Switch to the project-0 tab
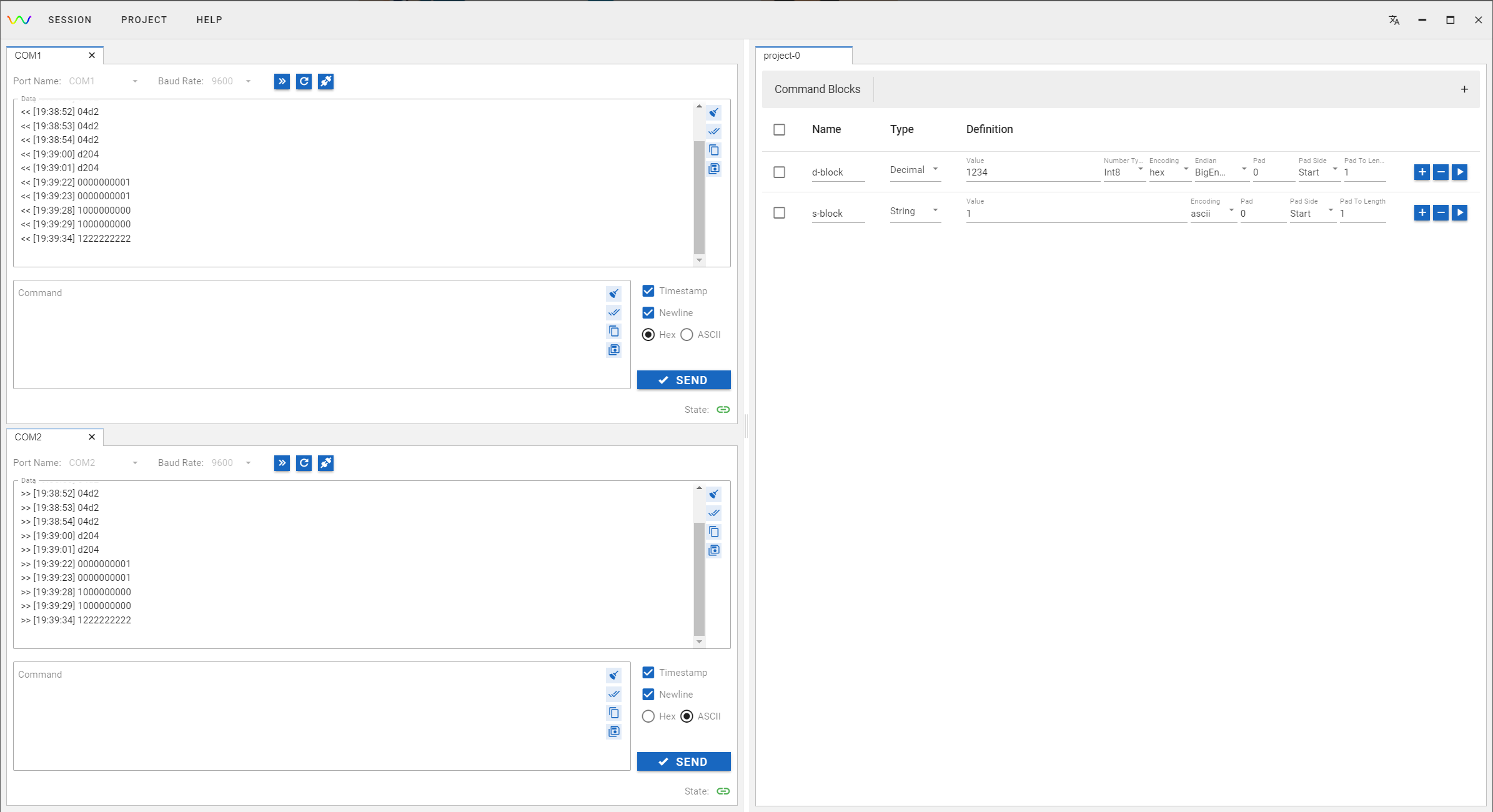This screenshot has width=1493, height=812. point(782,56)
